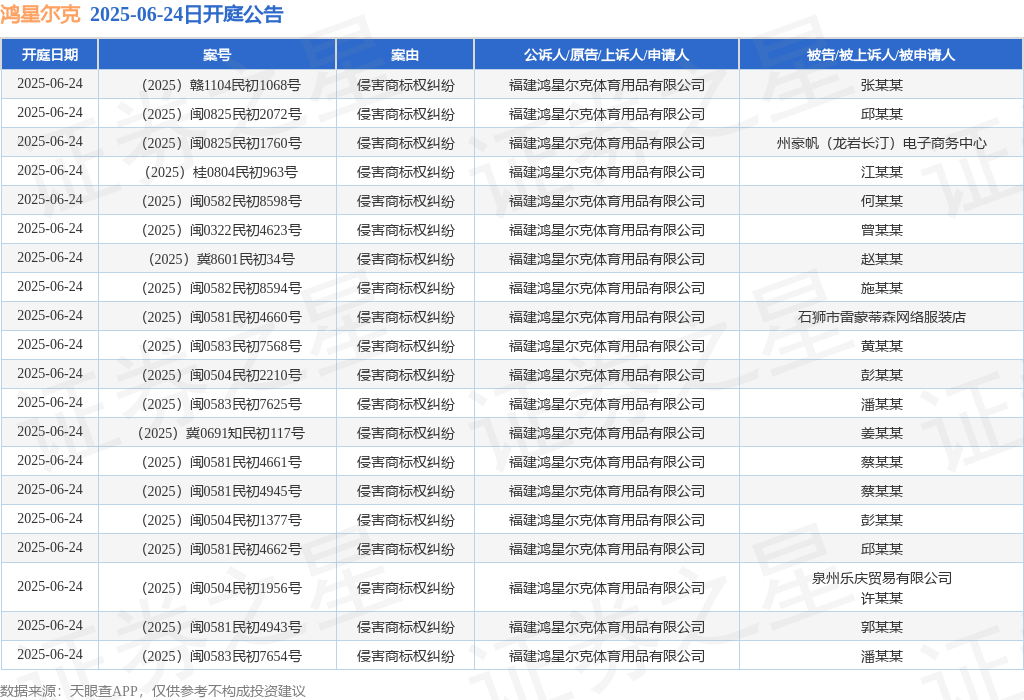Select defendant 石狮市雷蒙蒂森网络服装店
1024x700 pixels.
point(882,317)
